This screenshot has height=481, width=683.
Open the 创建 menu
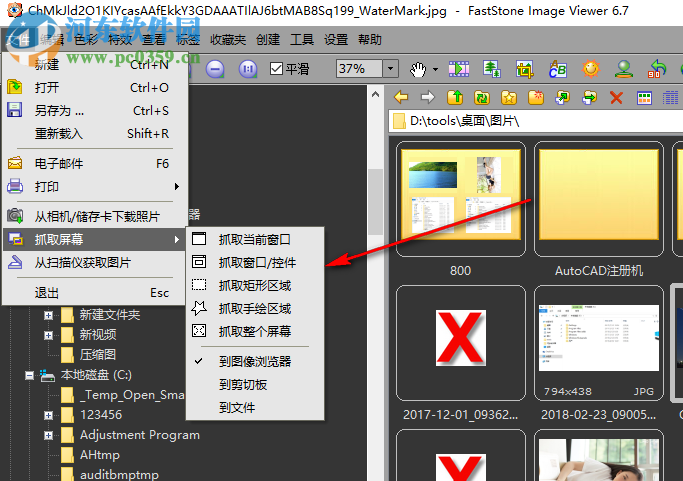pyautogui.click(x=268, y=40)
